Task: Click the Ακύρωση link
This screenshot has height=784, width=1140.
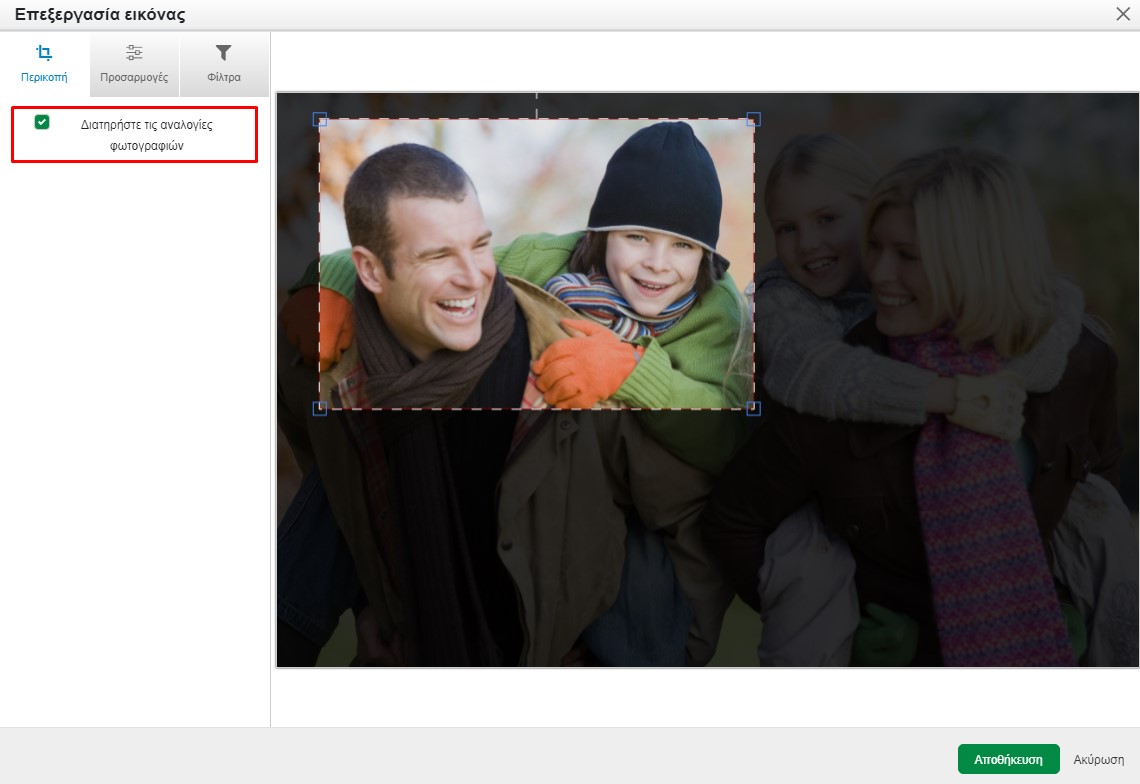Action: click(1098, 760)
